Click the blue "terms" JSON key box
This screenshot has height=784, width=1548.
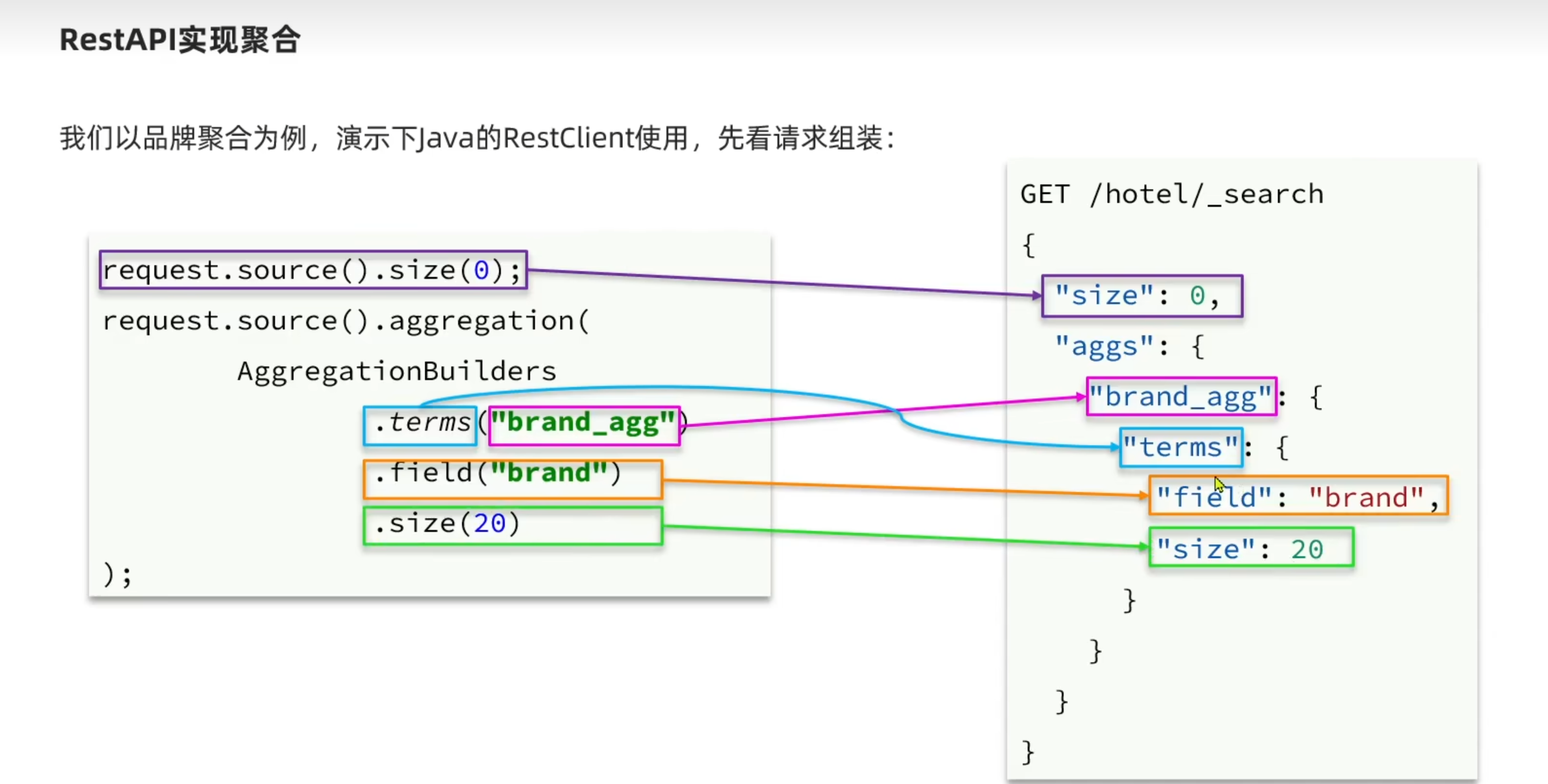[1181, 447]
